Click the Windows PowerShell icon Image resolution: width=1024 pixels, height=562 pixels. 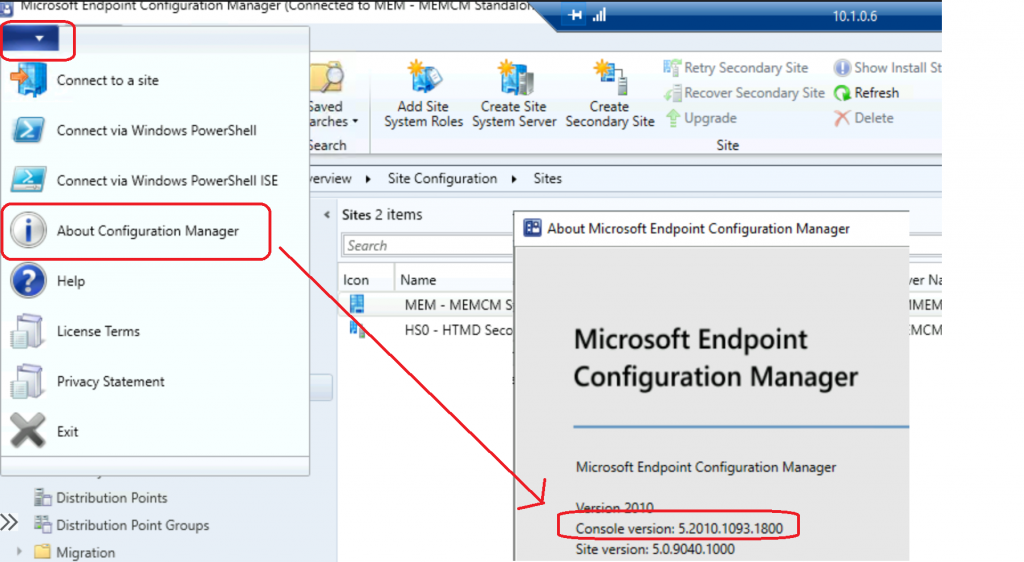tap(29, 130)
